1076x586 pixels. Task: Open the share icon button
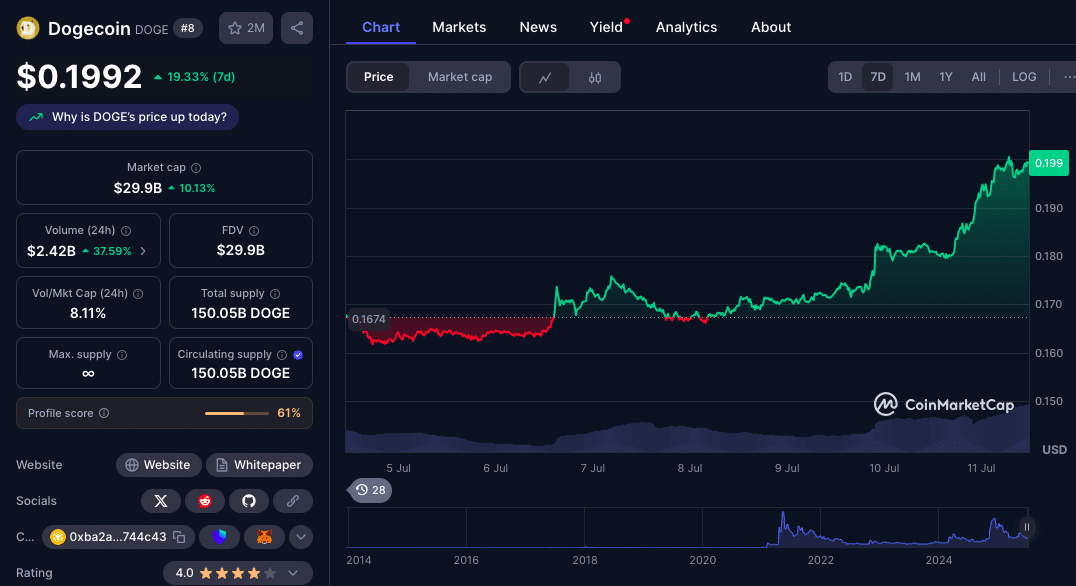(297, 28)
